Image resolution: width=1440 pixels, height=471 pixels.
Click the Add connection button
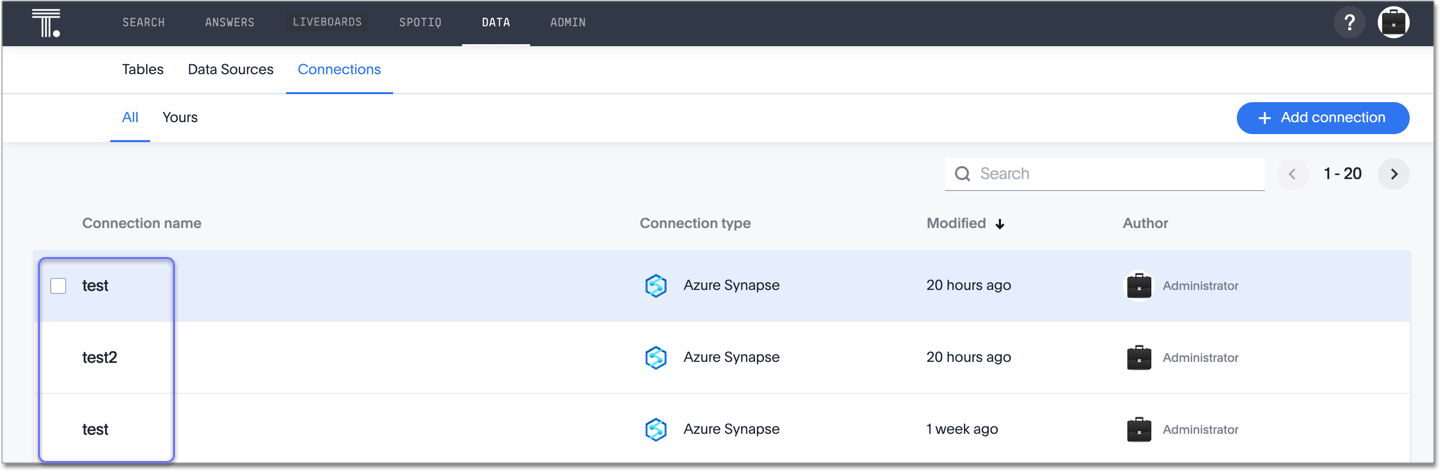click(1322, 118)
